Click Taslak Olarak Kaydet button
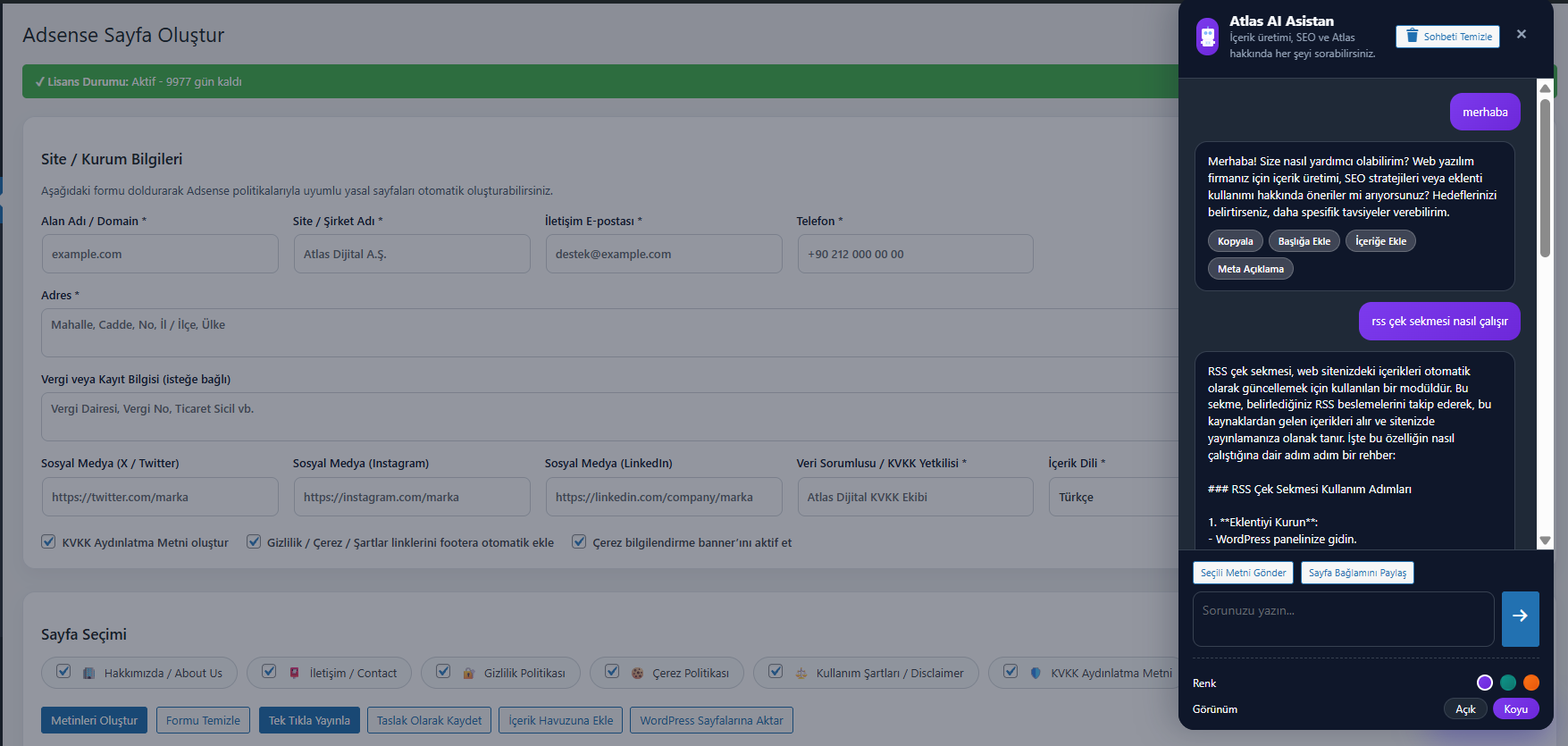Viewport: 1568px width, 746px height. pos(429,720)
